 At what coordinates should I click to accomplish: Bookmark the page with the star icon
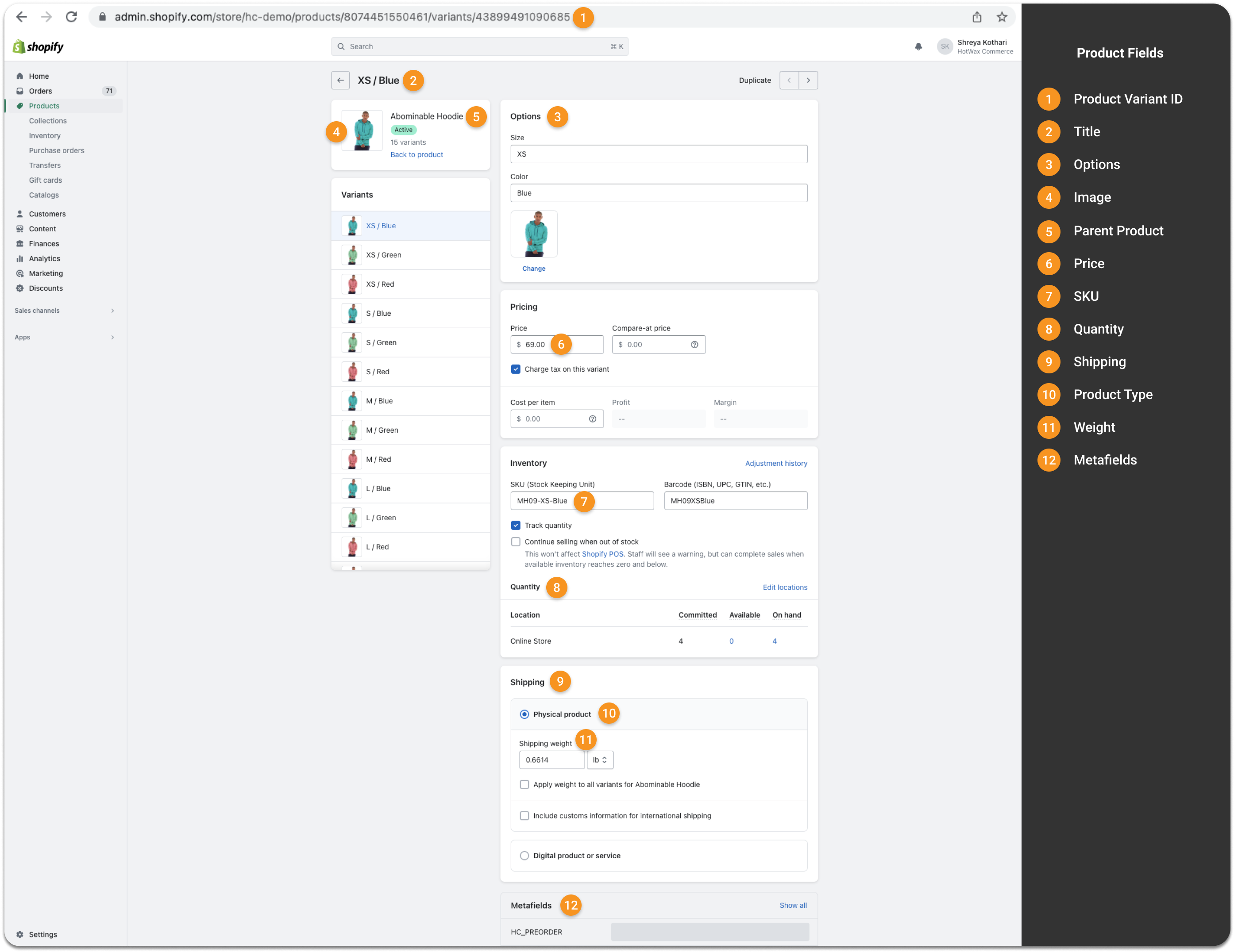1002,17
